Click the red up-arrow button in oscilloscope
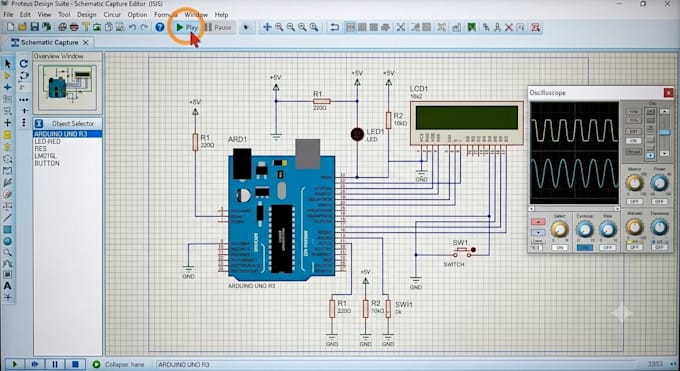This screenshot has width=680, height=371. coord(538,221)
